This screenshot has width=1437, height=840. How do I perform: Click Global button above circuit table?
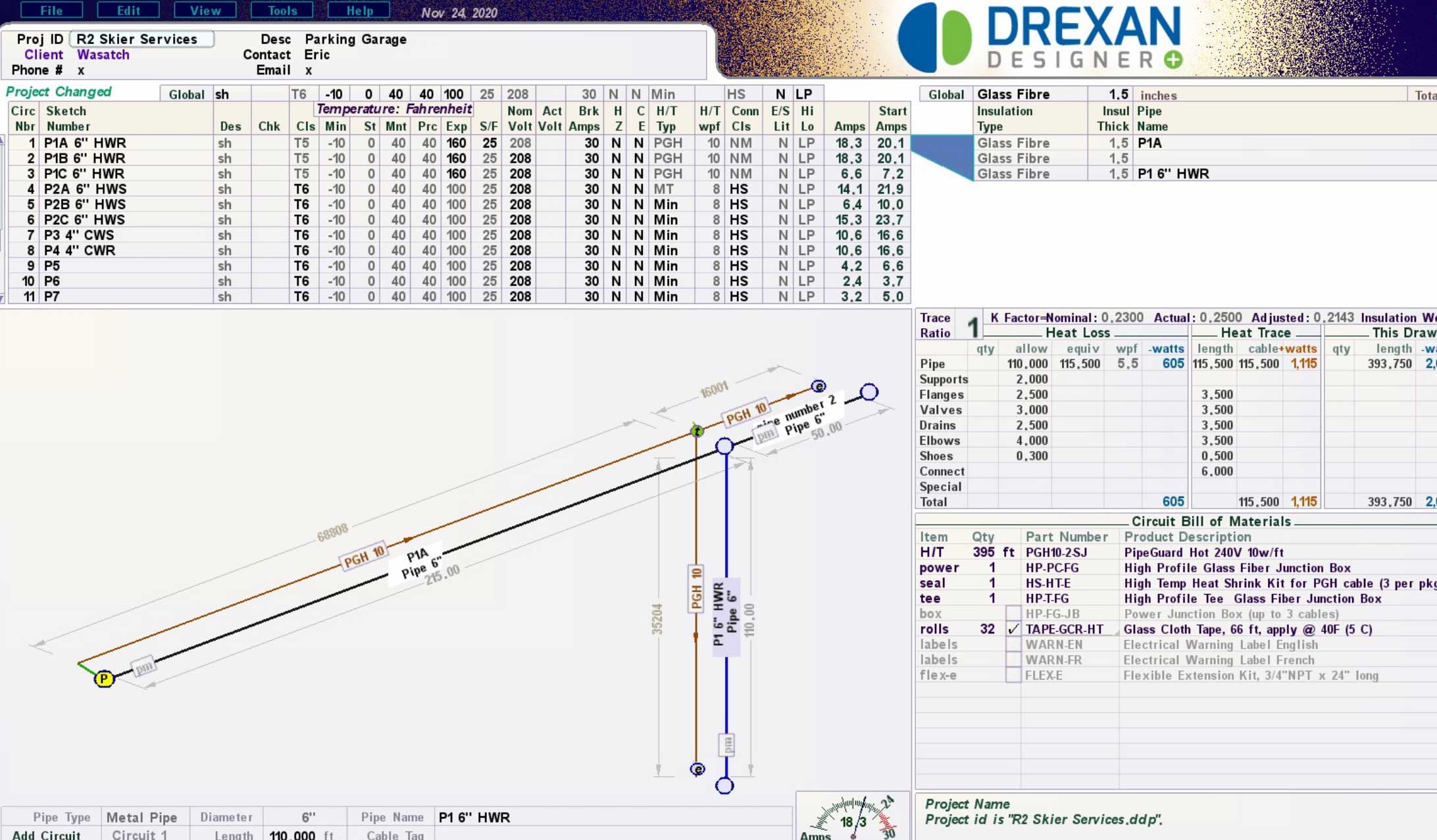pyautogui.click(x=186, y=94)
